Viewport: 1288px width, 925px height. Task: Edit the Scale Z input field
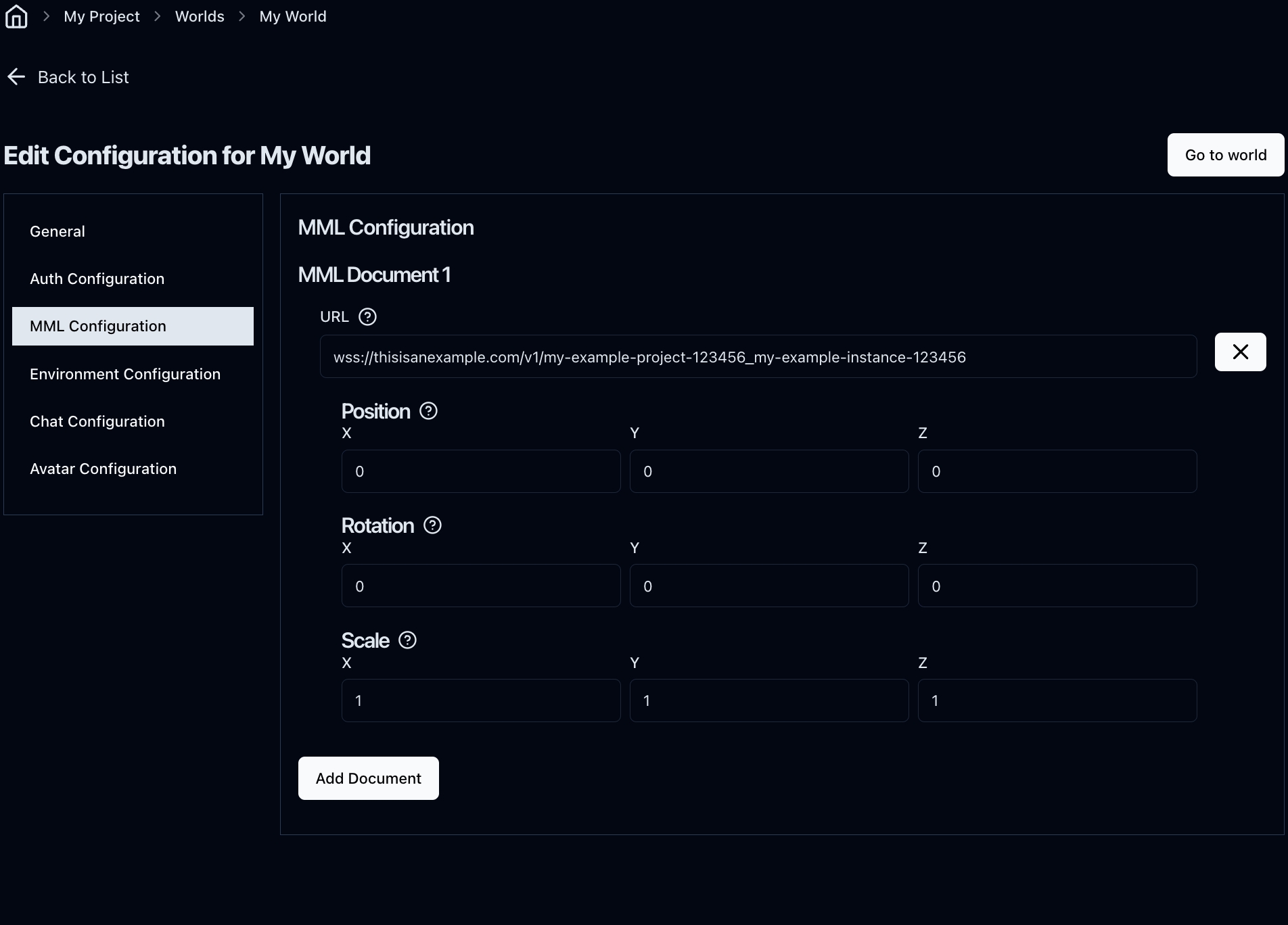click(1057, 701)
